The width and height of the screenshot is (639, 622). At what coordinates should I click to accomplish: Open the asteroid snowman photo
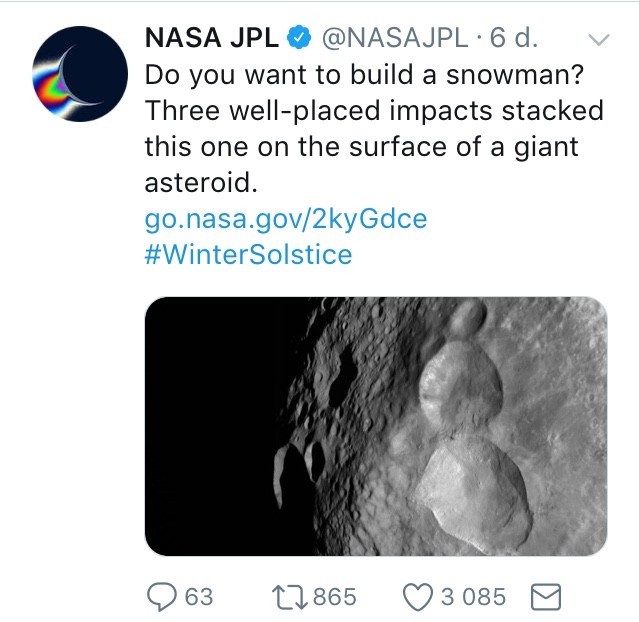click(x=376, y=426)
